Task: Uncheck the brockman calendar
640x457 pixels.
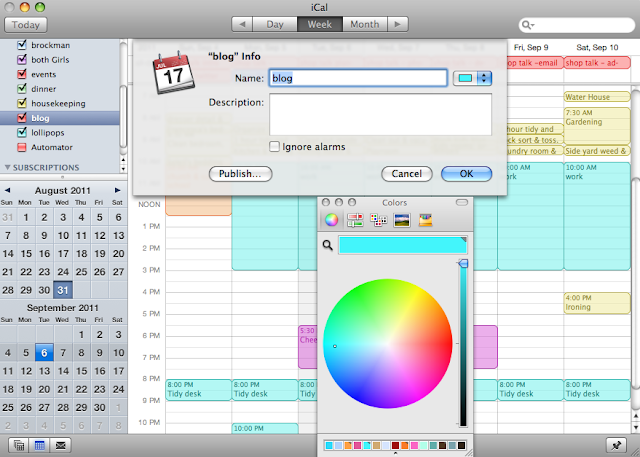Action: point(22,45)
